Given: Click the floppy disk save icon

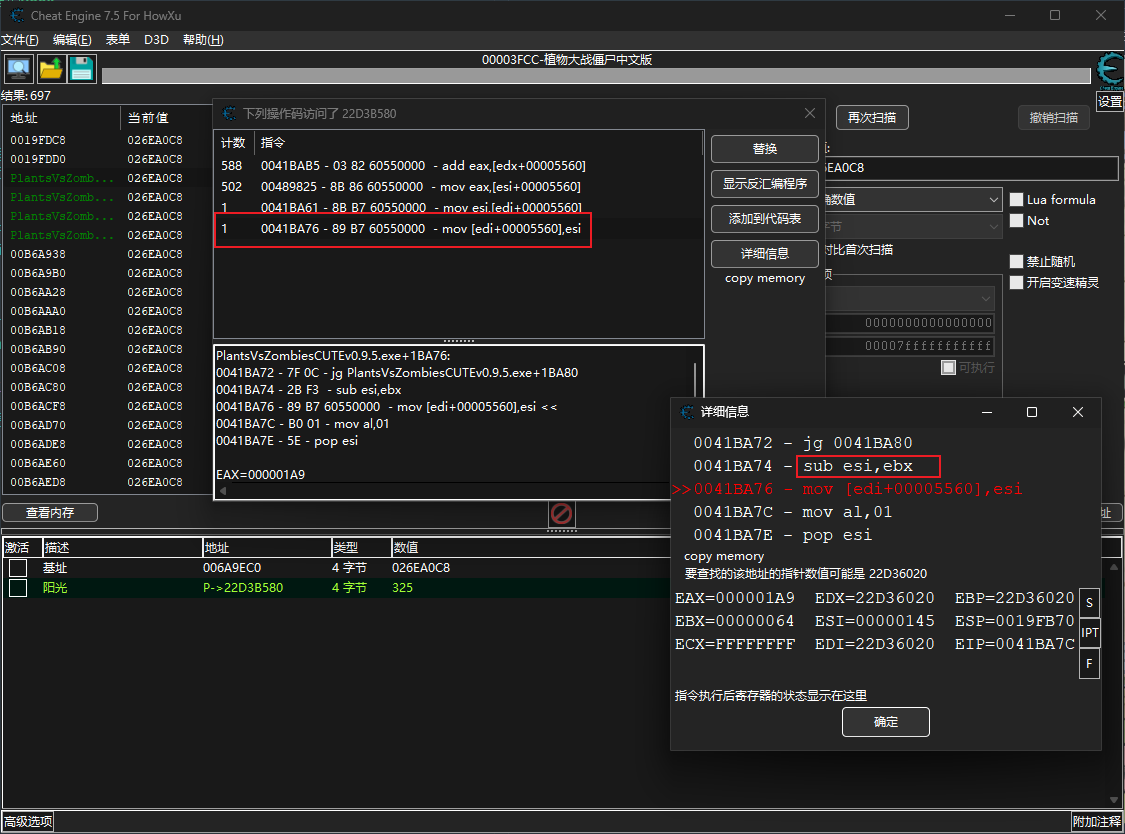Looking at the screenshot, I should tap(81, 69).
